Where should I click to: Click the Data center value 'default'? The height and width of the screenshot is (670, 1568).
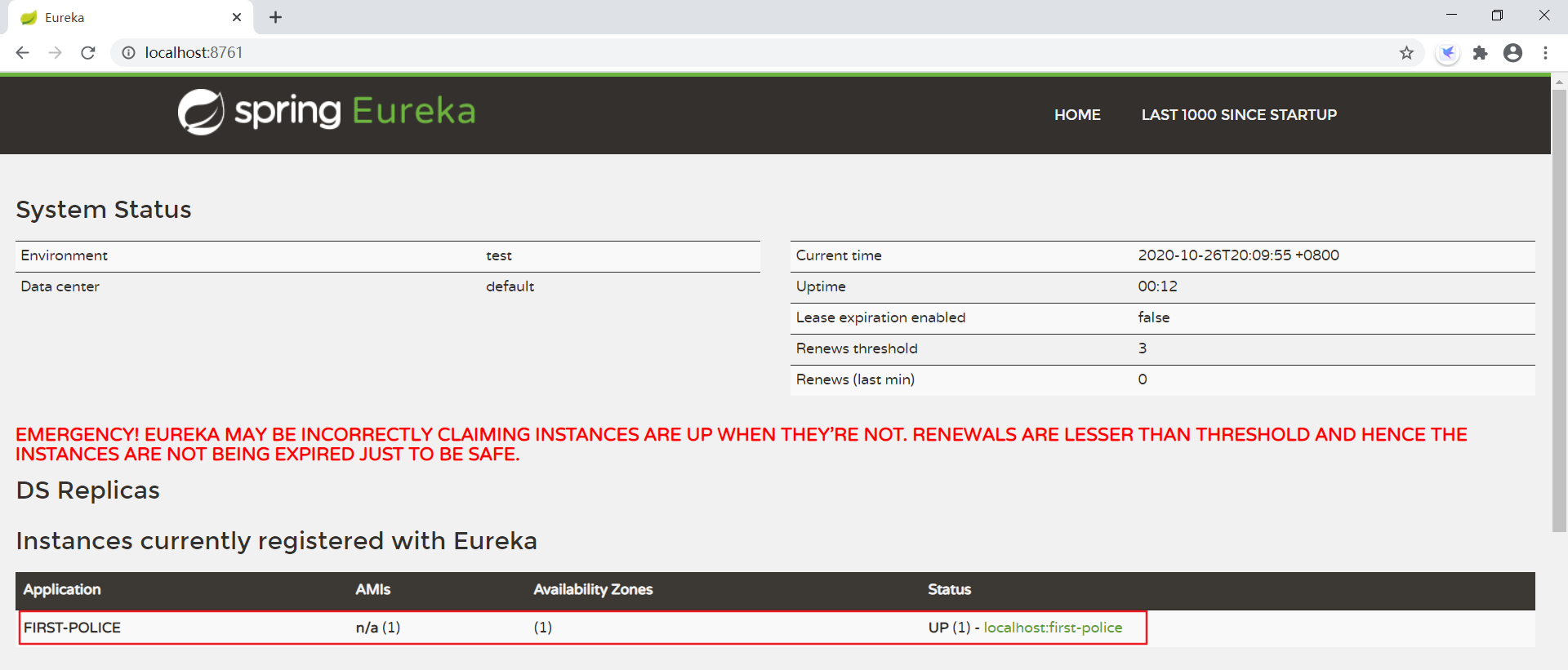(510, 286)
